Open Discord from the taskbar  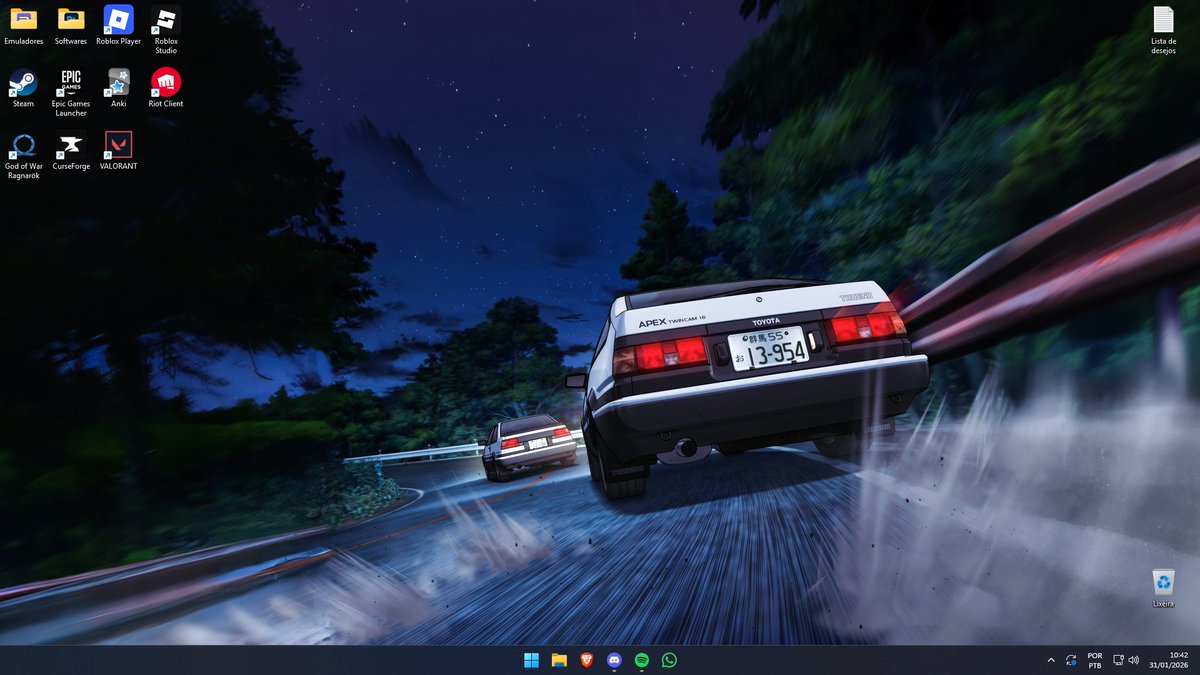pyautogui.click(x=614, y=660)
